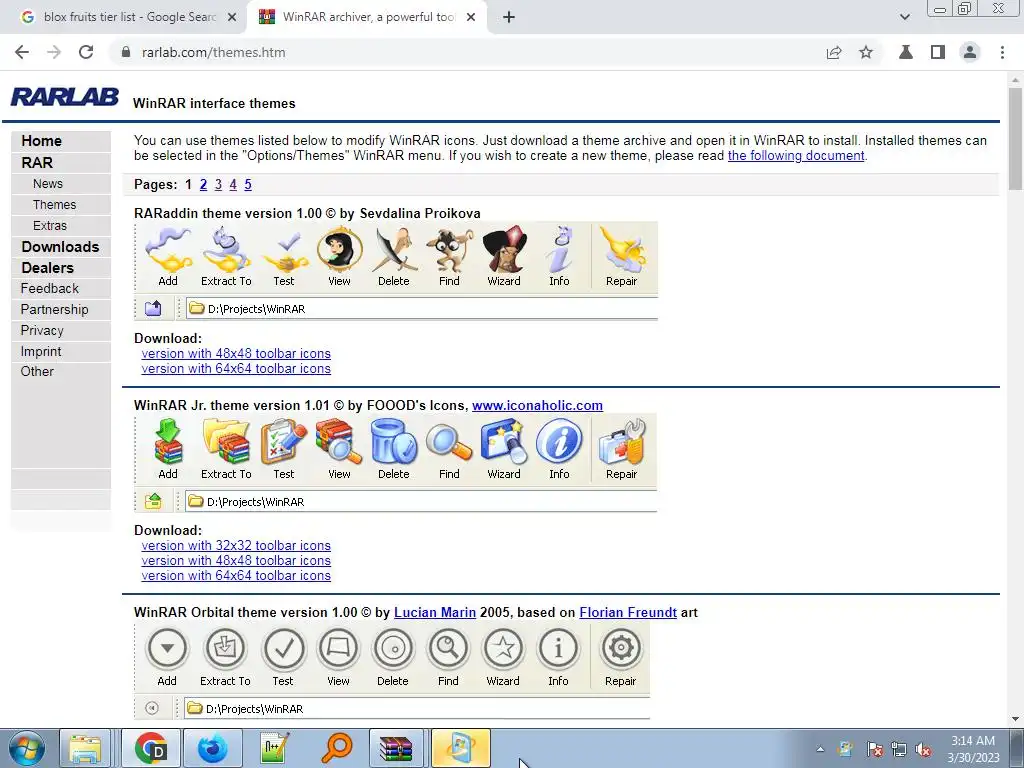1024x768 pixels.
Task: Click the WinRAR Jr. Info icon
Action: pyautogui.click(x=559, y=441)
